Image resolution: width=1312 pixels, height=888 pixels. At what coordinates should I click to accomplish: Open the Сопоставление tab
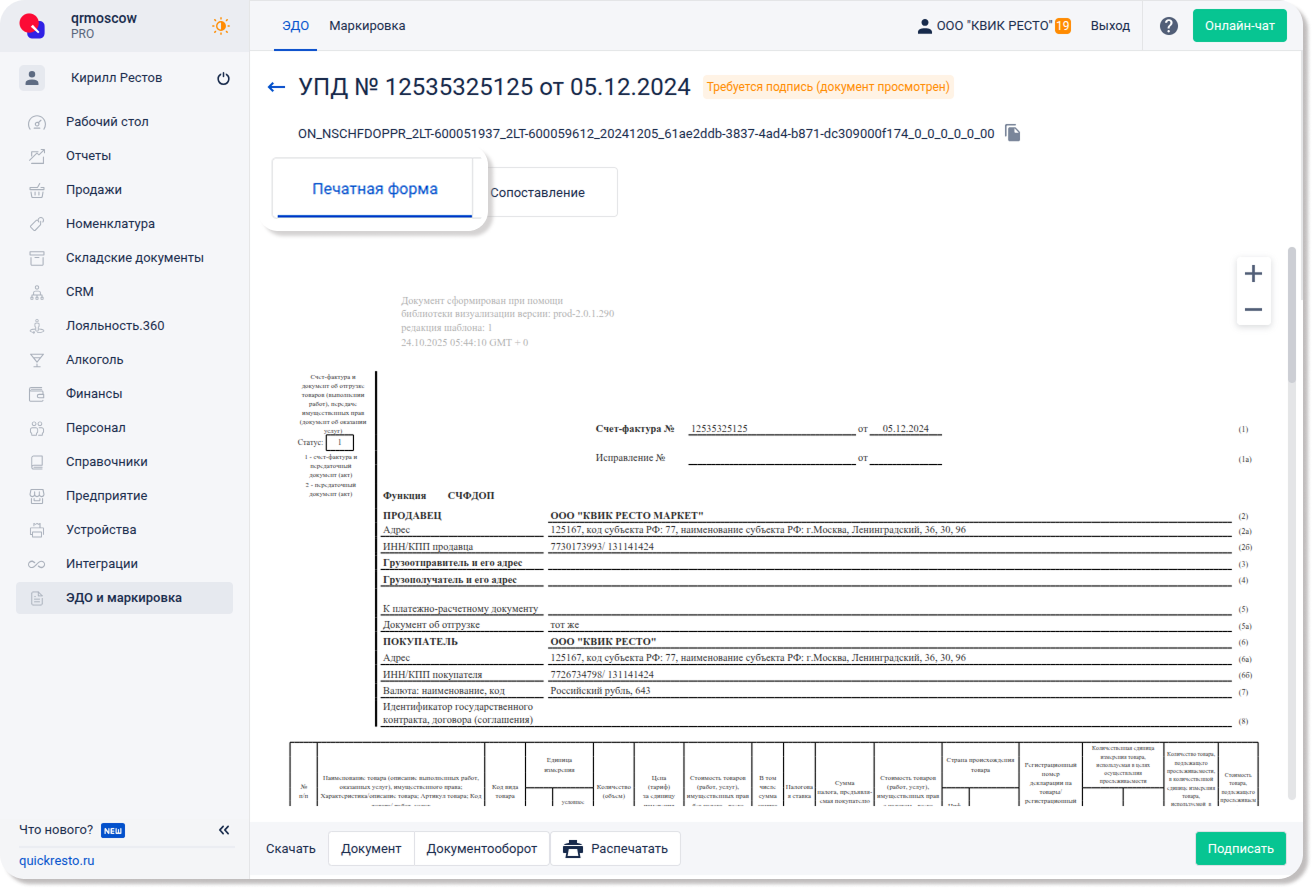pyautogui.click(x=537, y=192)
